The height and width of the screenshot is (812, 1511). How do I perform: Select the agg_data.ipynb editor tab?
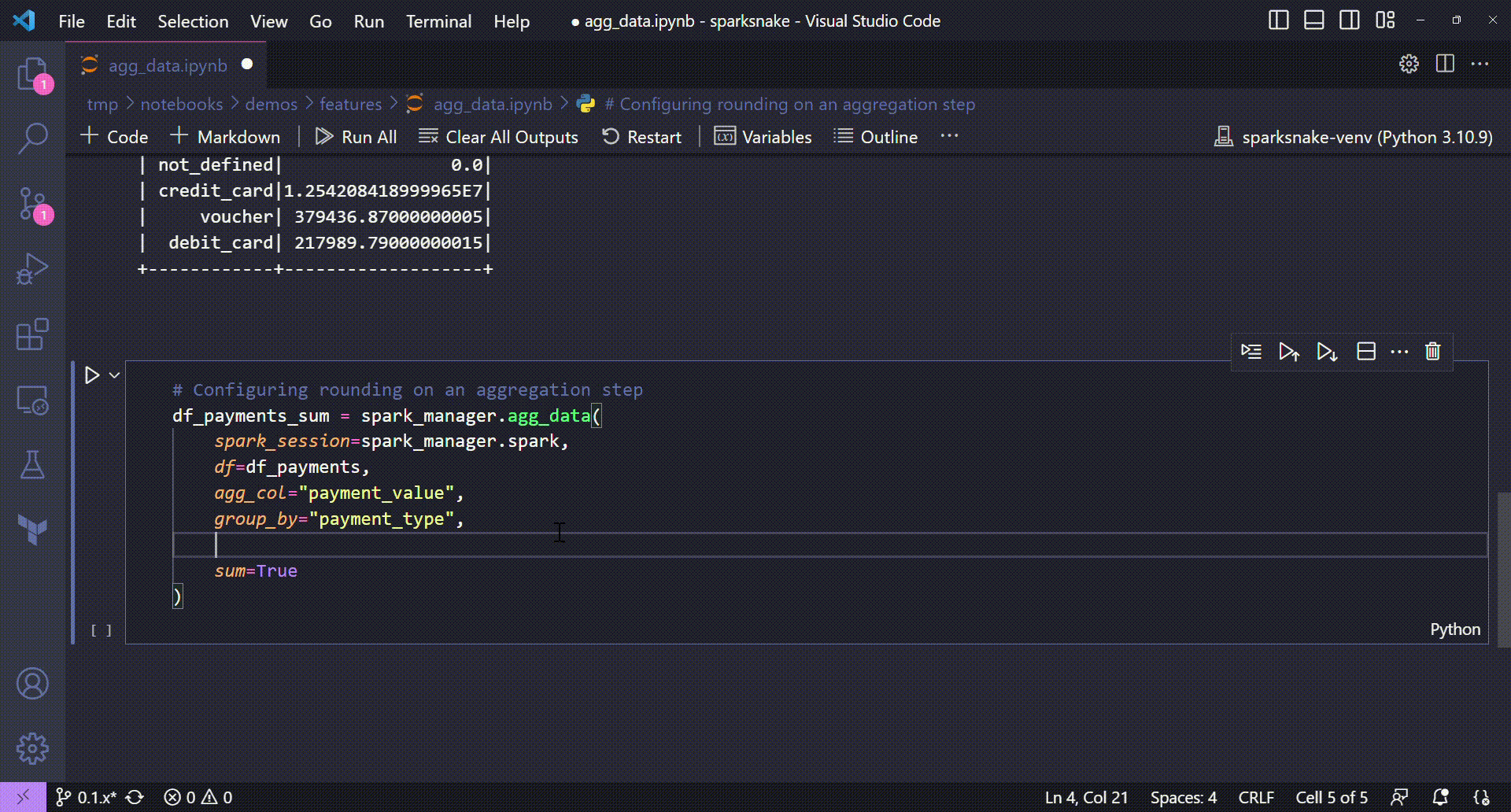(x=167, y=65)
